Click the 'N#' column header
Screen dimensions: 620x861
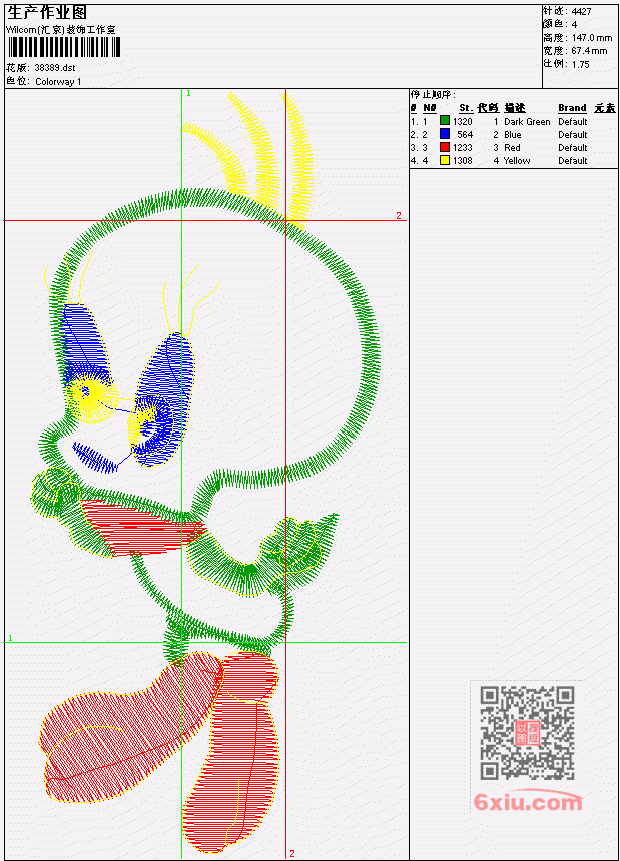tap(430, 108)
